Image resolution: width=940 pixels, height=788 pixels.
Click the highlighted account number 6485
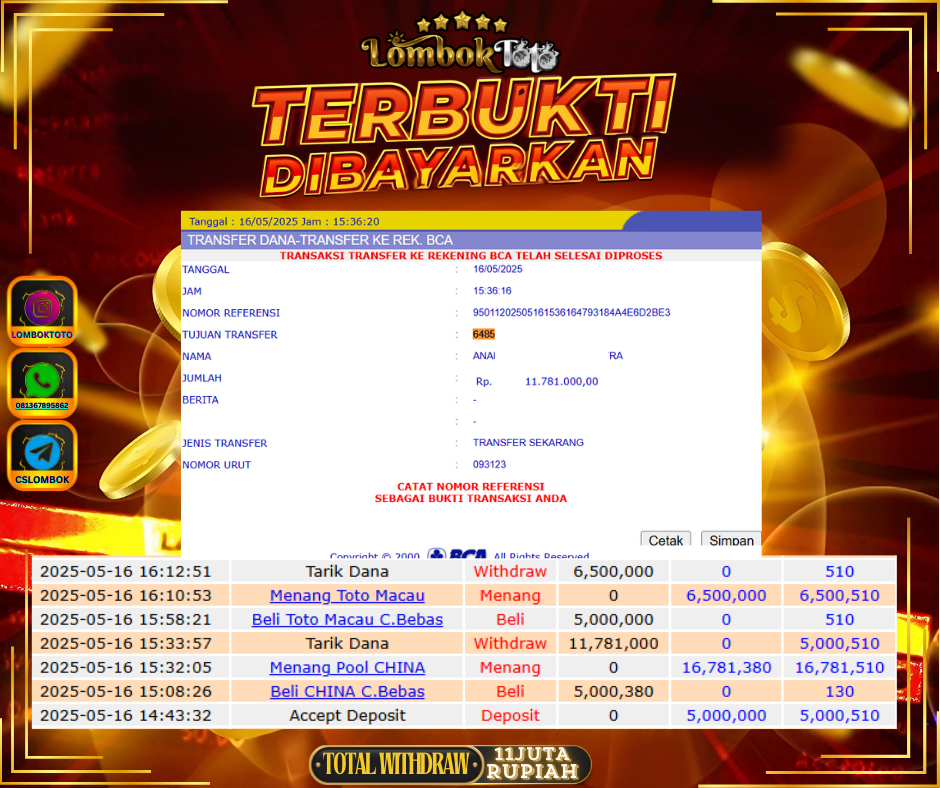tap(484, 335)
